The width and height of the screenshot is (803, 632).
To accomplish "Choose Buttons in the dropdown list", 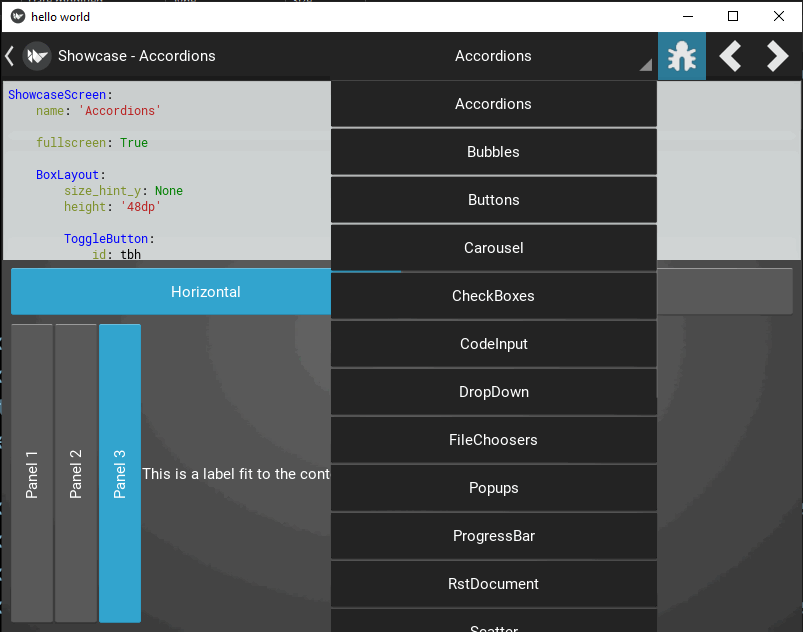I will pyautogui.click(x=494, y=200).
